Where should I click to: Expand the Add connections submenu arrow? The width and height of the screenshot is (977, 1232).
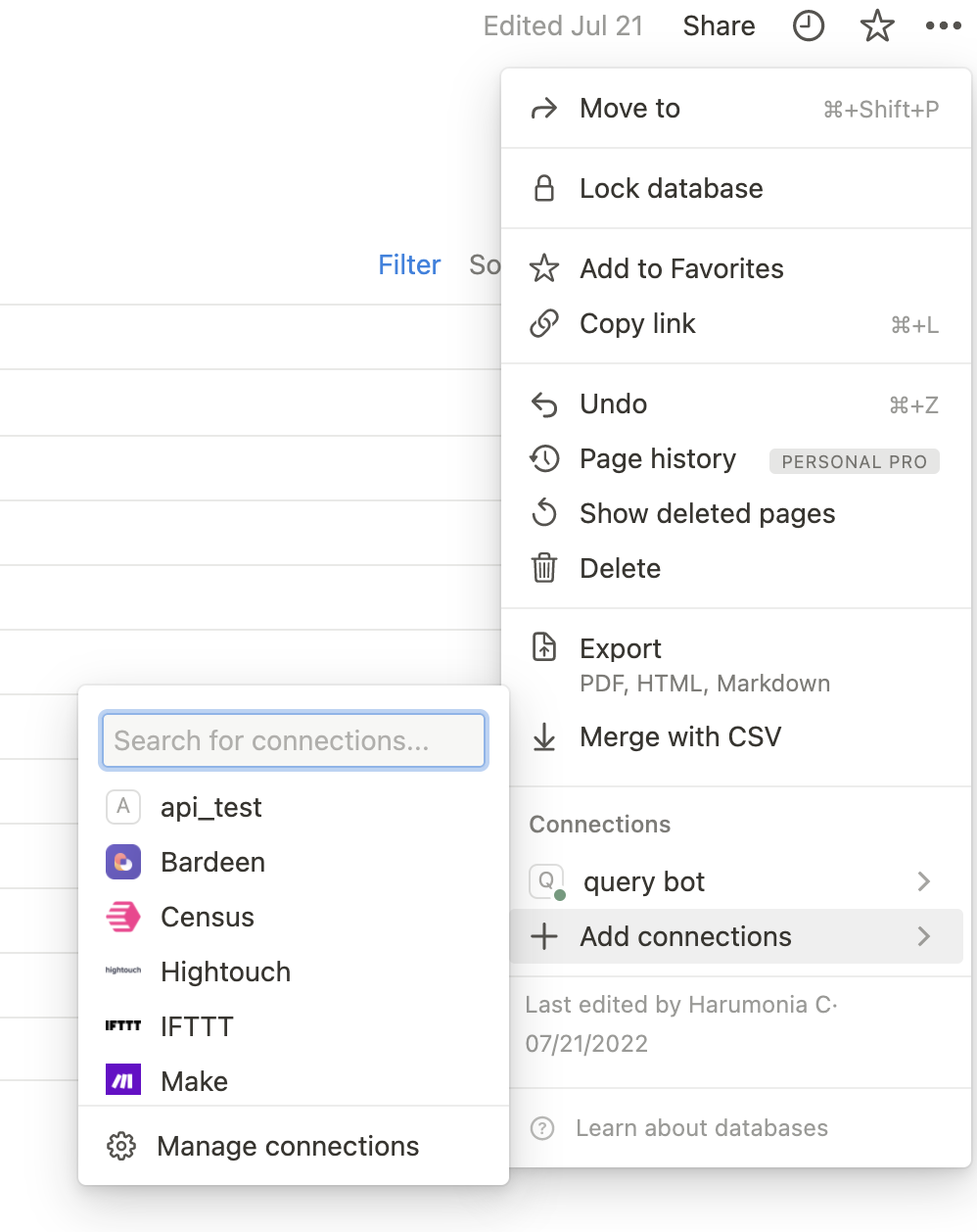point(923,936)
